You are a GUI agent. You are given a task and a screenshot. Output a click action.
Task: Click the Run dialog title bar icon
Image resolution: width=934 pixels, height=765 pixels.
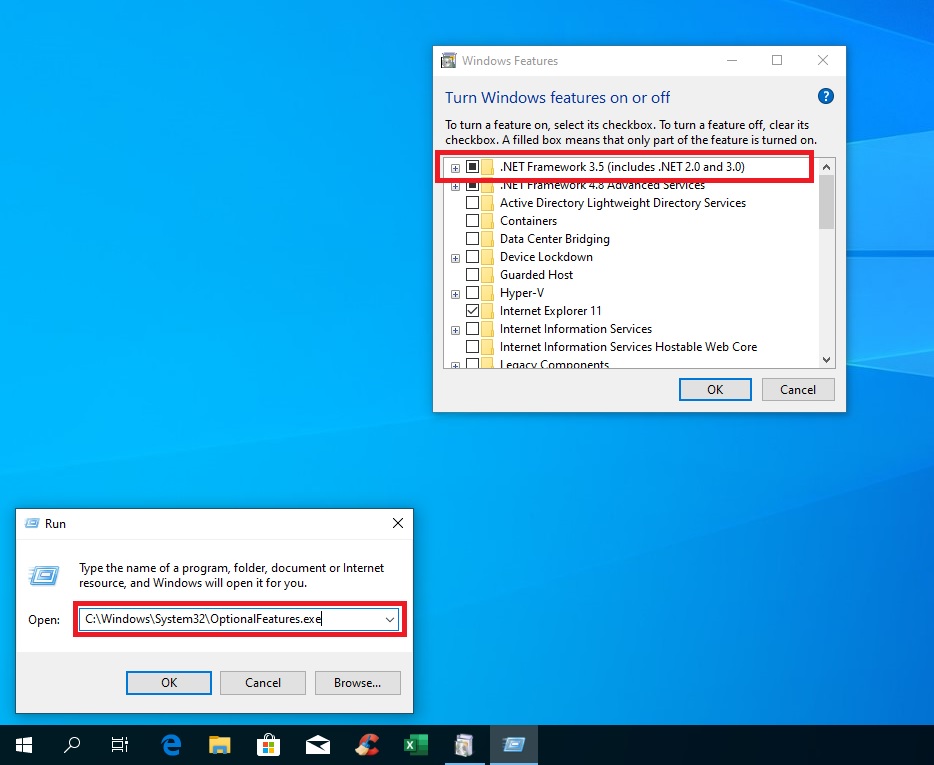[32, 523]
